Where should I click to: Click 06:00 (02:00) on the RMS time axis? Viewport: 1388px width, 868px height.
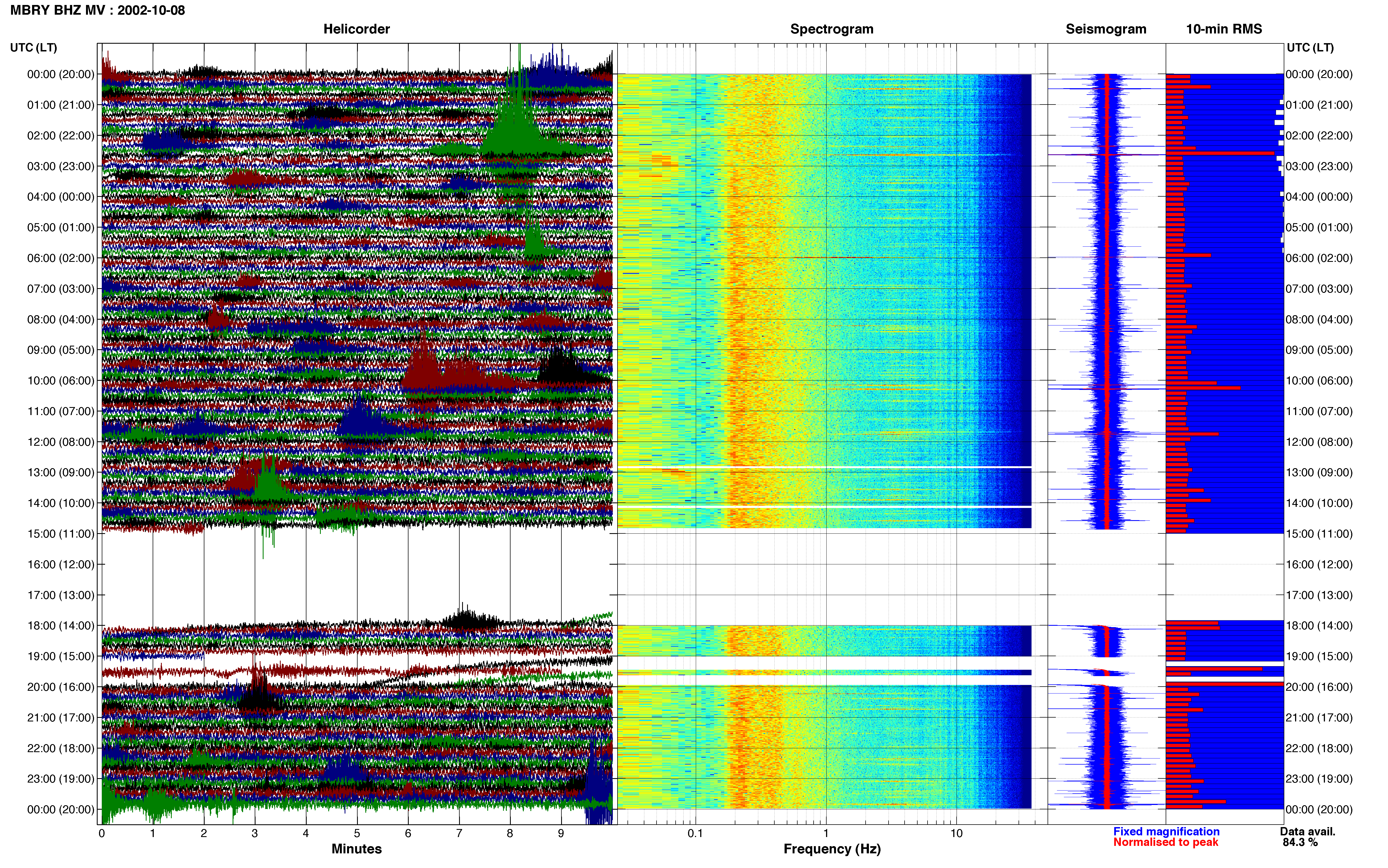coord(1319,258)
